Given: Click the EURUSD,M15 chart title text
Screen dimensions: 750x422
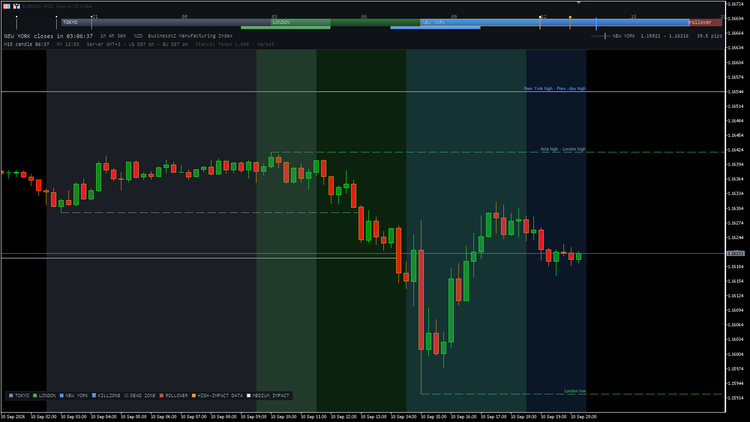Looking at the screenshot, I should coord(57,6).
